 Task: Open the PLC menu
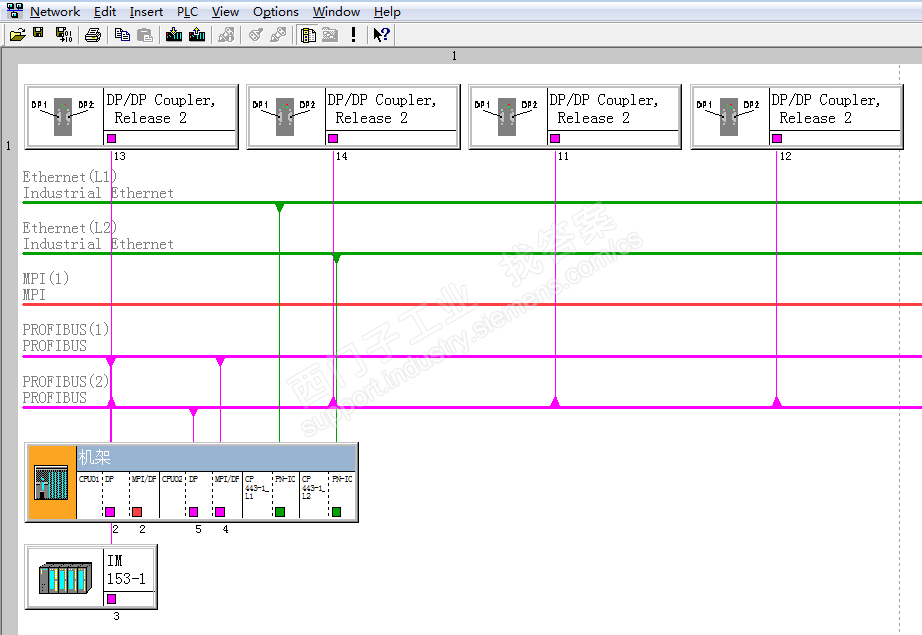pyautogui.click(x=188, y=12)
